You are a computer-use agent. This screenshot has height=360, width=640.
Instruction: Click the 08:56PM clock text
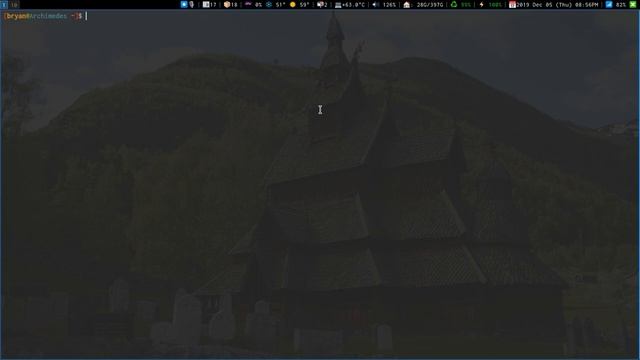point(586,5)
